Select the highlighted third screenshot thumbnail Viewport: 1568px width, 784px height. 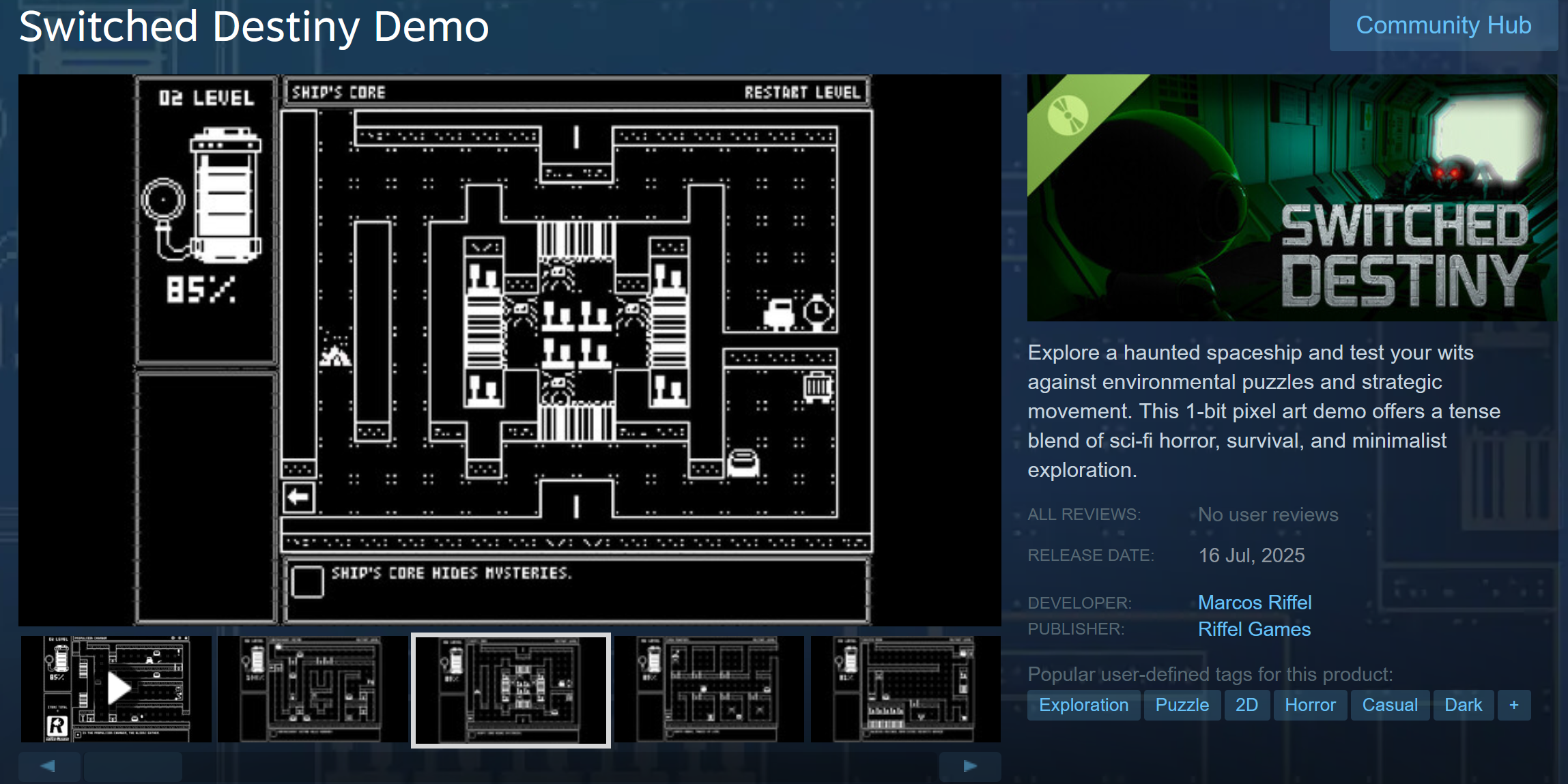click(511, 690)
